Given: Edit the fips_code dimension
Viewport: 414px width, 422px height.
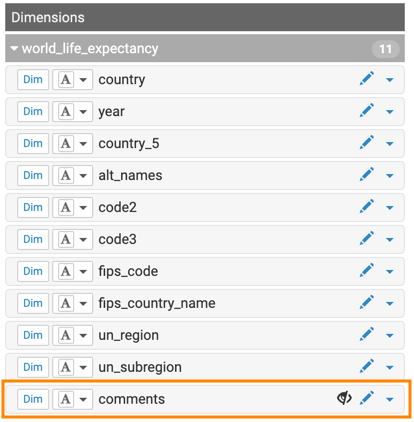Looking at the screenshot, I should point(367,271).
